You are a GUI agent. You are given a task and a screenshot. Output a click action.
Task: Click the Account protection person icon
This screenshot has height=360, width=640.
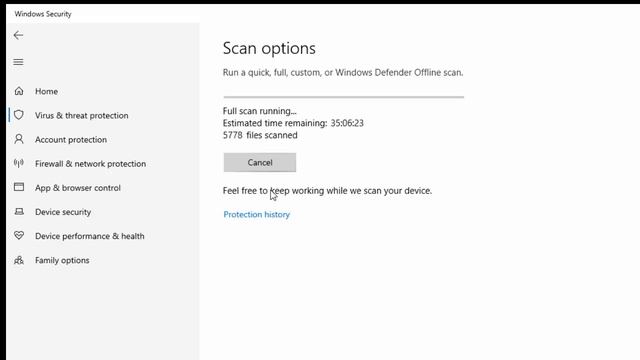[19, 139]
